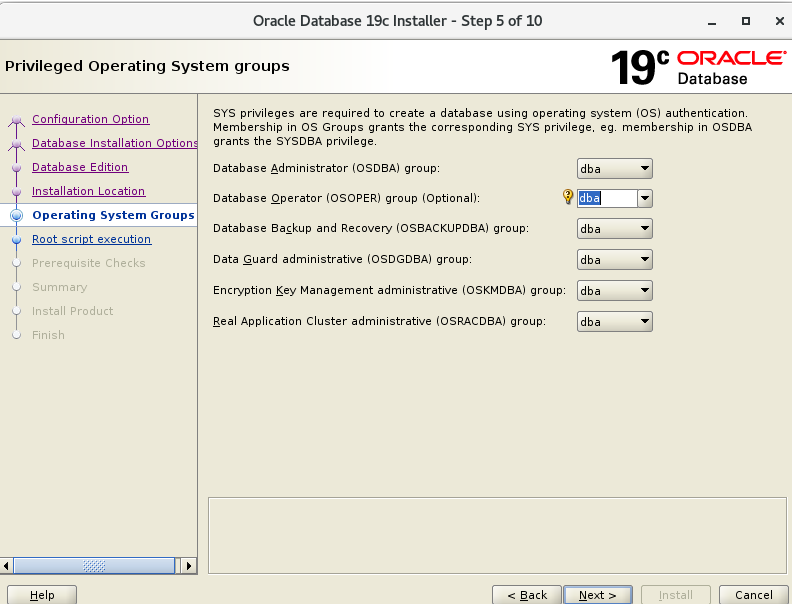Click the Database Operator (OSOPER) group label
Viewport: 792px width, 604px height.
[x=346, y=198]
